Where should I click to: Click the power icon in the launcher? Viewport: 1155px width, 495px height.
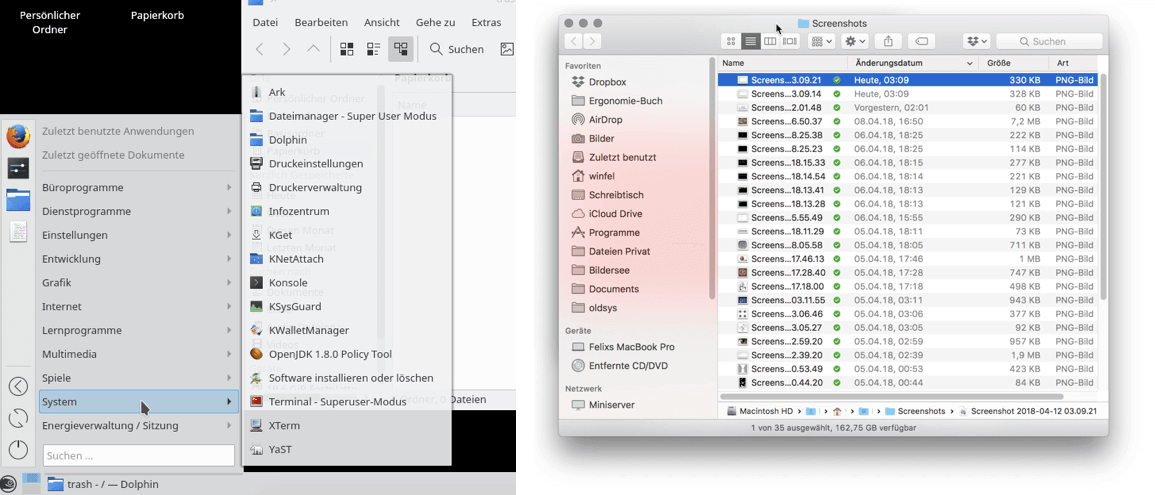[x=18, y=450]
